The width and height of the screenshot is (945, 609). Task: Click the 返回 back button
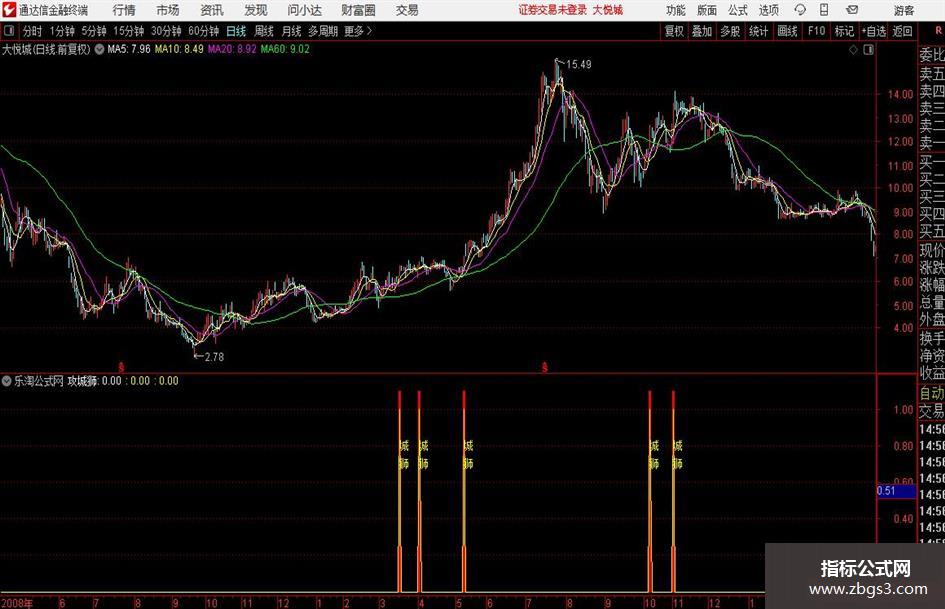902,31
